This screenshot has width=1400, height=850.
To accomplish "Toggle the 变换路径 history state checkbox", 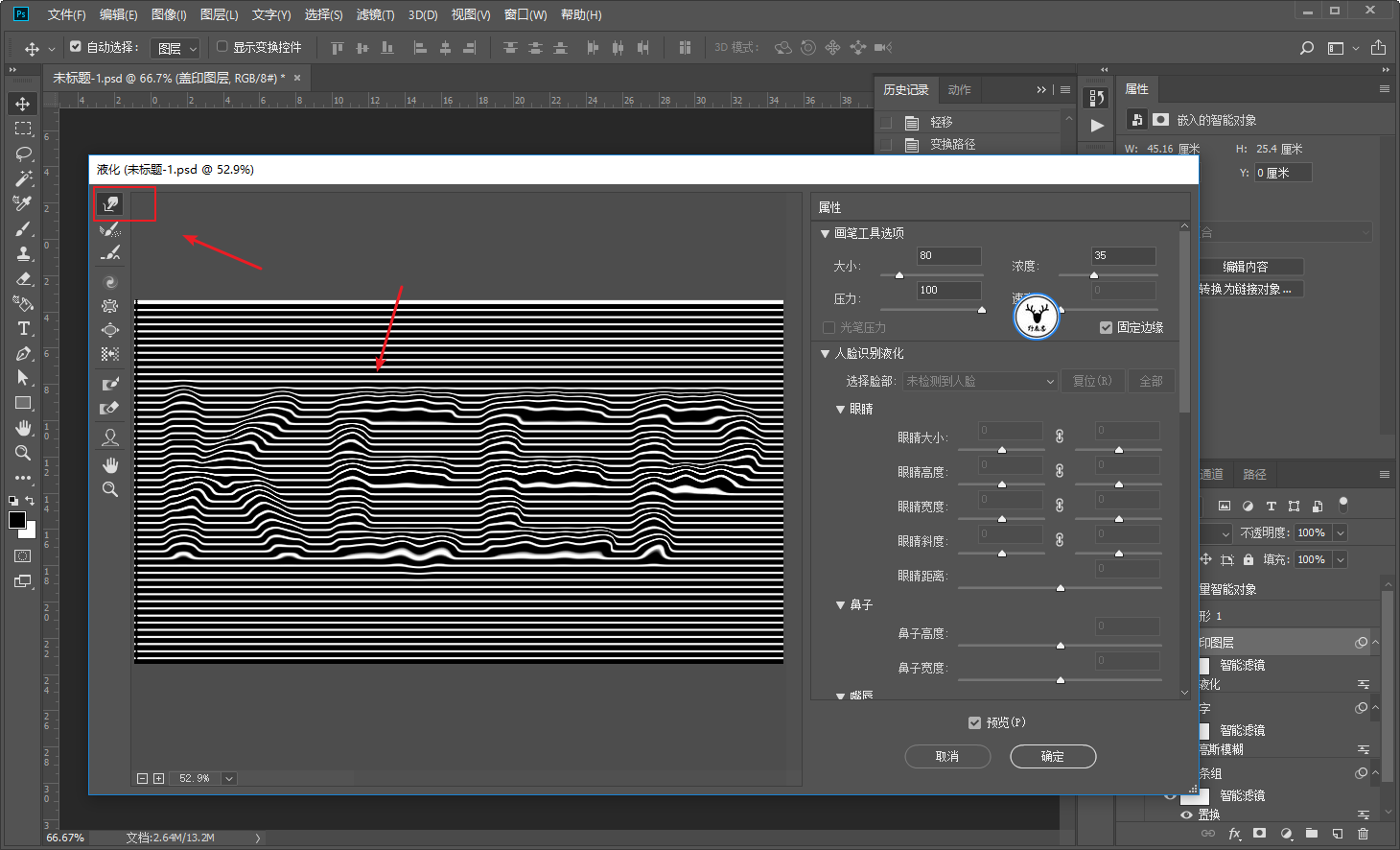I will [886, 144].
